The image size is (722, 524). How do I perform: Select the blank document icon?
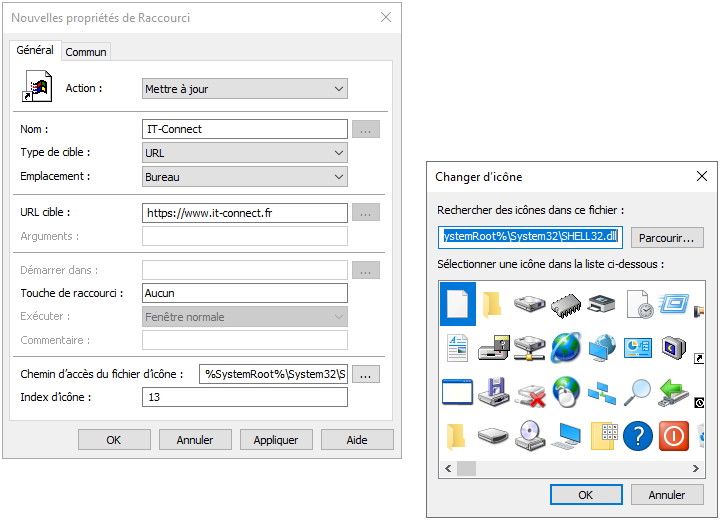458,304
